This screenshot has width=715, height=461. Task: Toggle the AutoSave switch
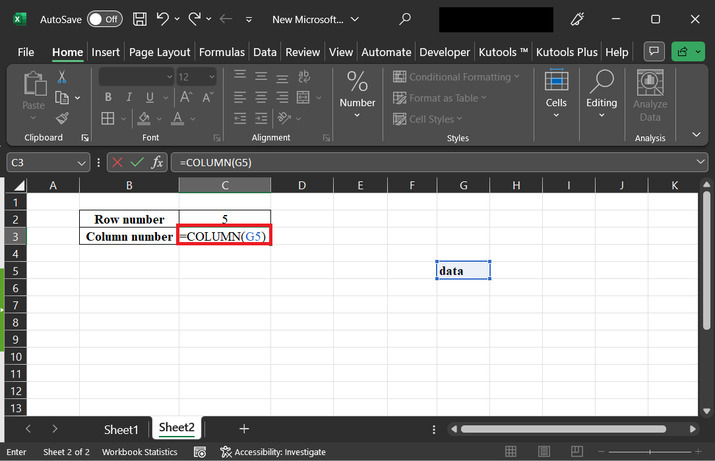tap(105, 19)
